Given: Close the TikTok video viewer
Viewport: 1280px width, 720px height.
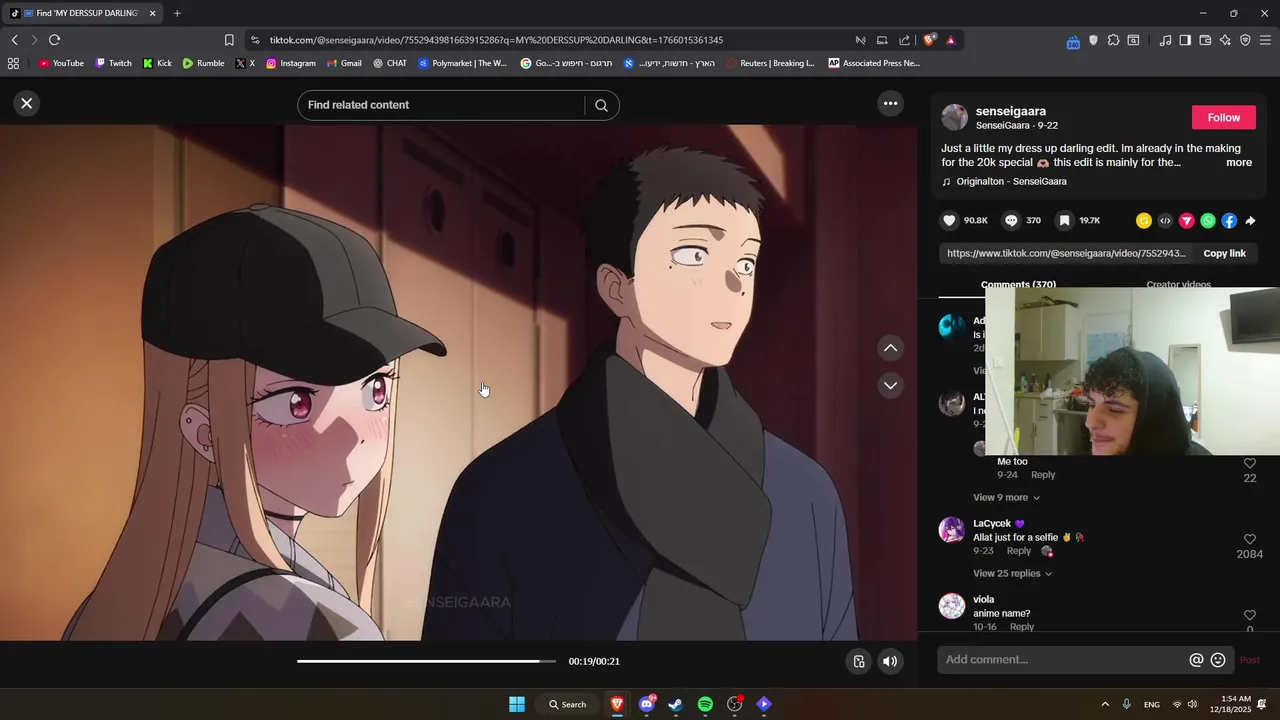Looking at the screenshot, I should coord(27,103).
